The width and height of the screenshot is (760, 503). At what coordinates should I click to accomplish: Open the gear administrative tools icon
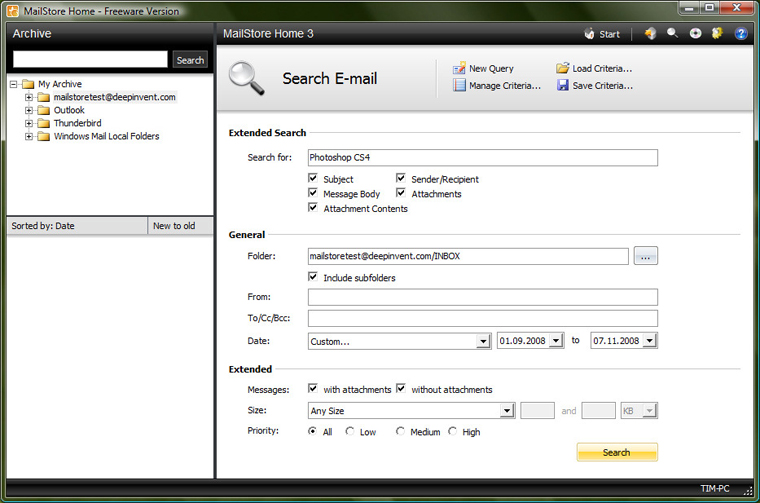tap(717, 33)
